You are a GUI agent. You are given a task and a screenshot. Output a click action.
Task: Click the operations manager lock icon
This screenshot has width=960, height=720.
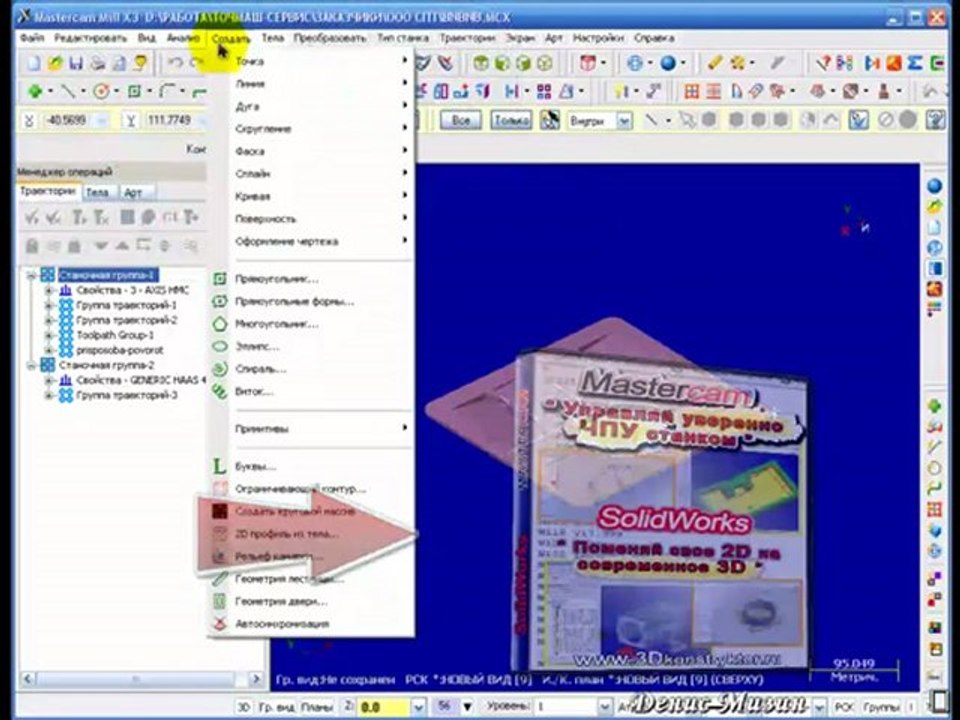[32, 246]
